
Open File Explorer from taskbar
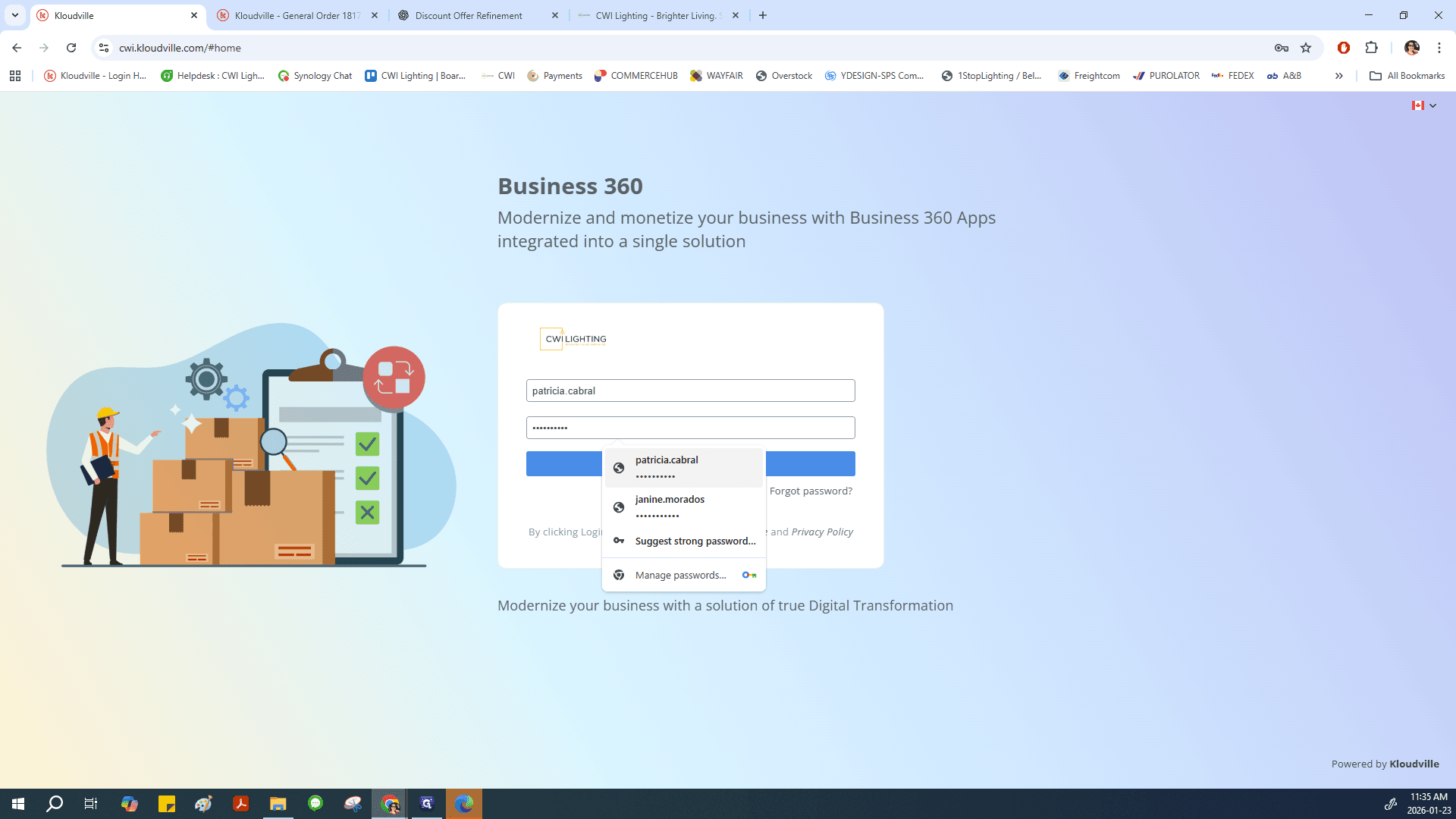278,804
